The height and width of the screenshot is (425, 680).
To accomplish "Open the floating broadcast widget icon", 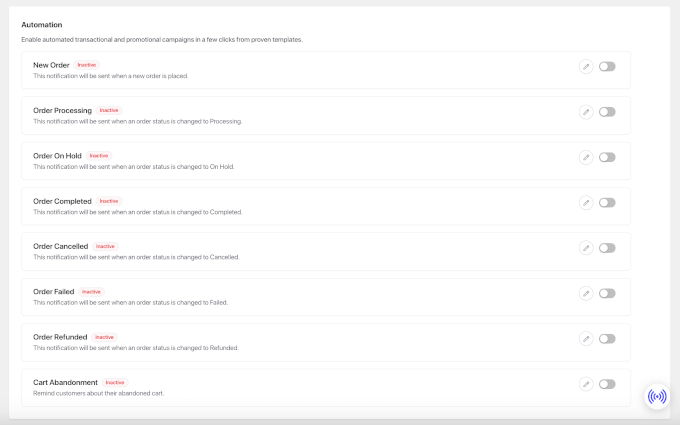I will (x=656, y=396).
